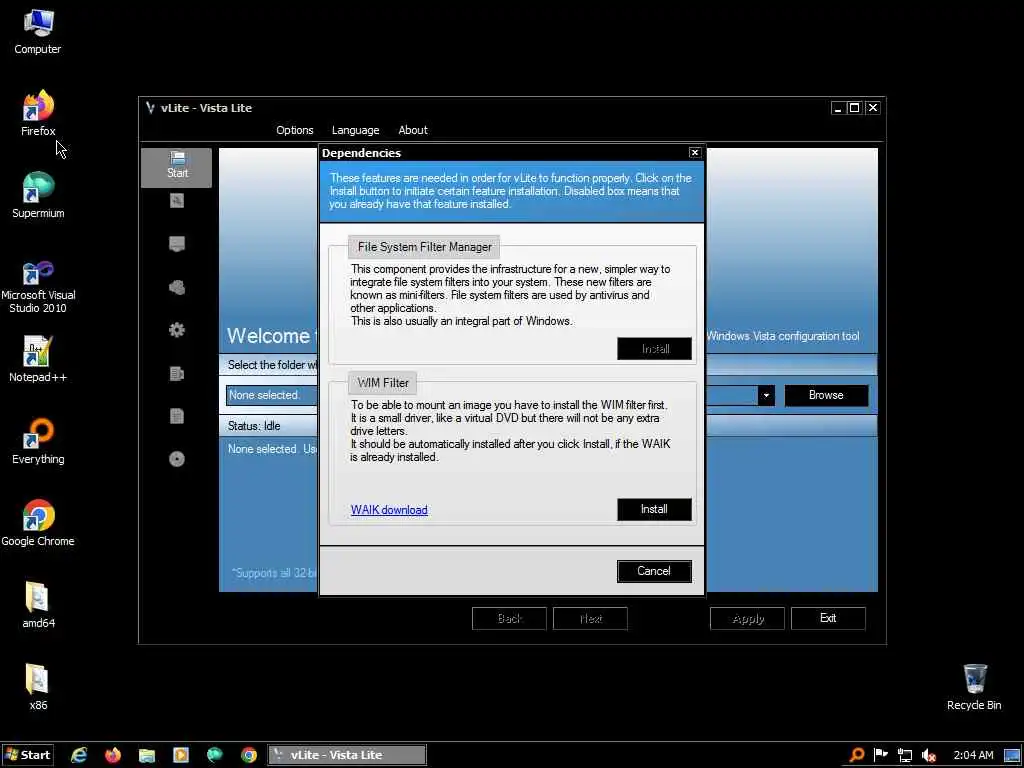Viewport: 1024px width, 768px height.
Task: Launch Chrome from the taskbar
Action: coord(249,755)
